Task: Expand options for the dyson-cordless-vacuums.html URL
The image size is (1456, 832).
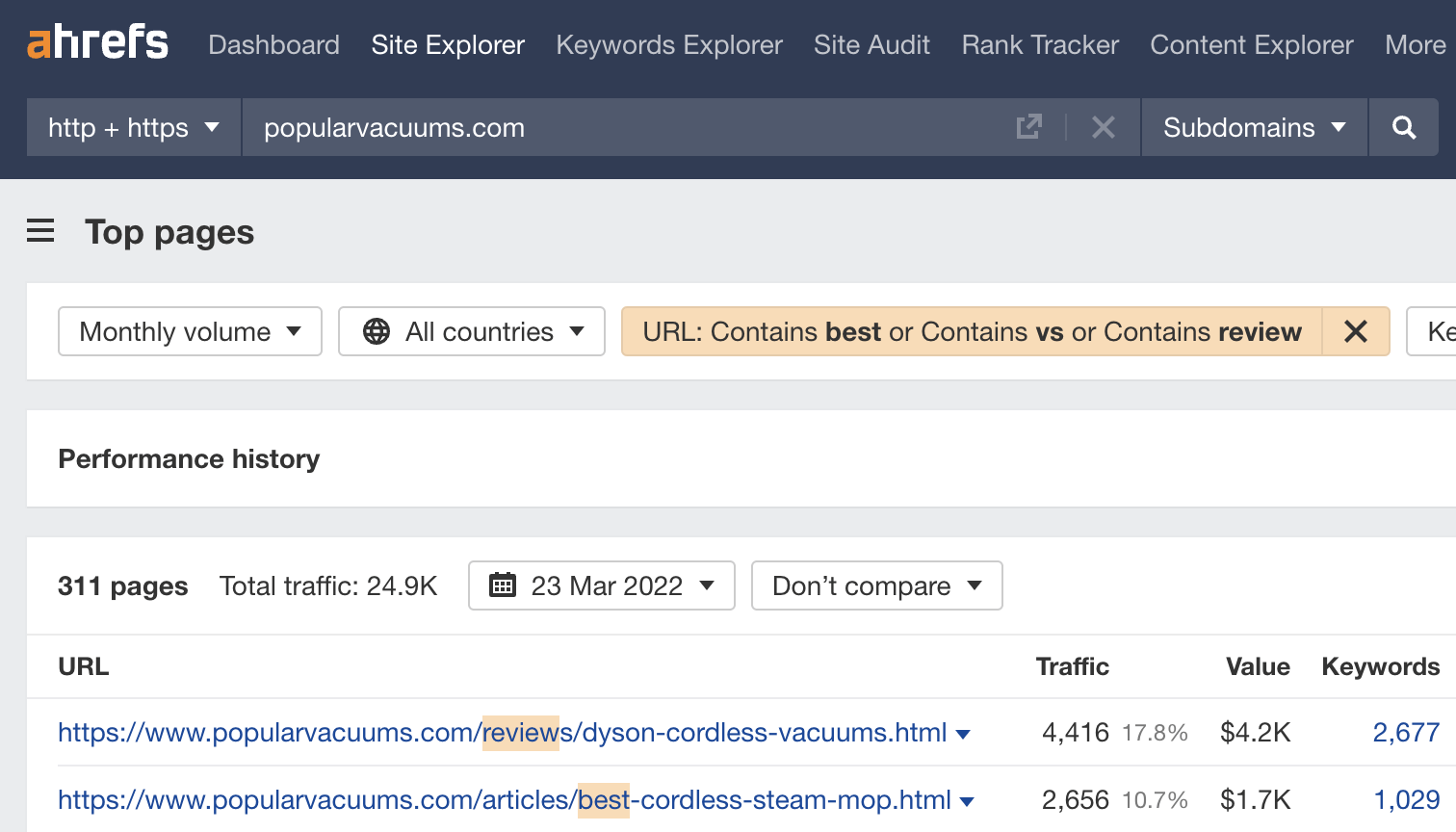Action: click(962, 732)
